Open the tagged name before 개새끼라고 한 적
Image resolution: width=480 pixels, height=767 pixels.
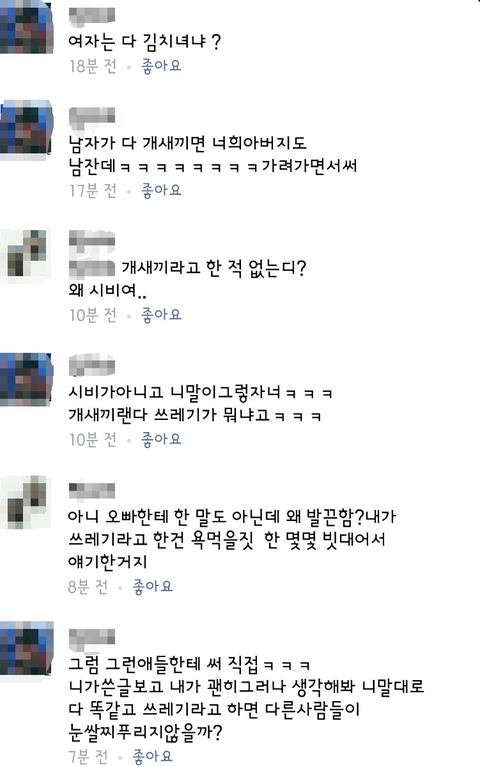pos(92,268)
